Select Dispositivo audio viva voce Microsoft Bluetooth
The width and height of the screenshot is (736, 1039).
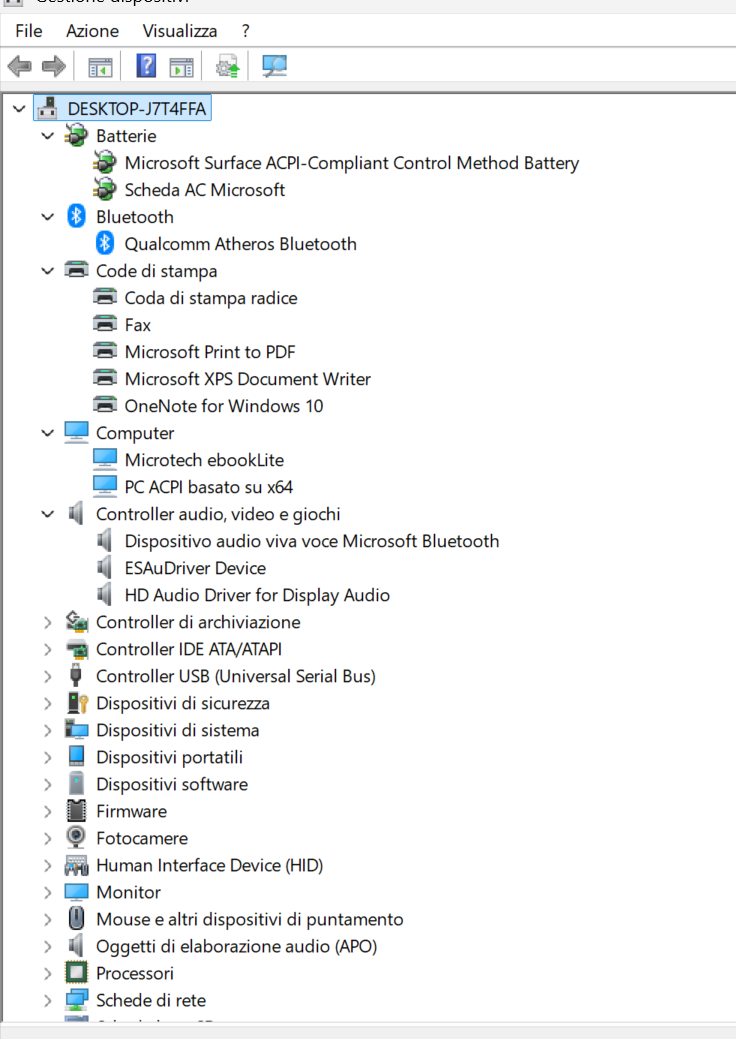tap(312, 541)
